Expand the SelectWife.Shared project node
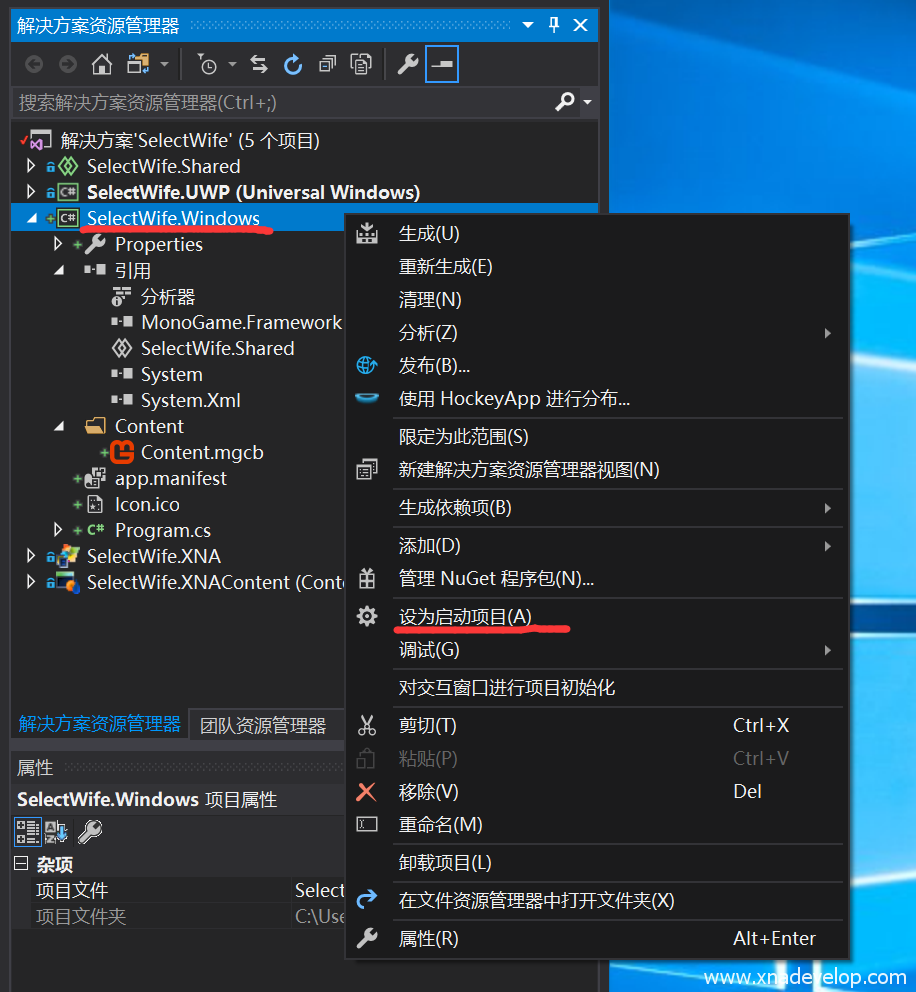Viewport: 916px width, 992px height. click(x=30, y=167)
